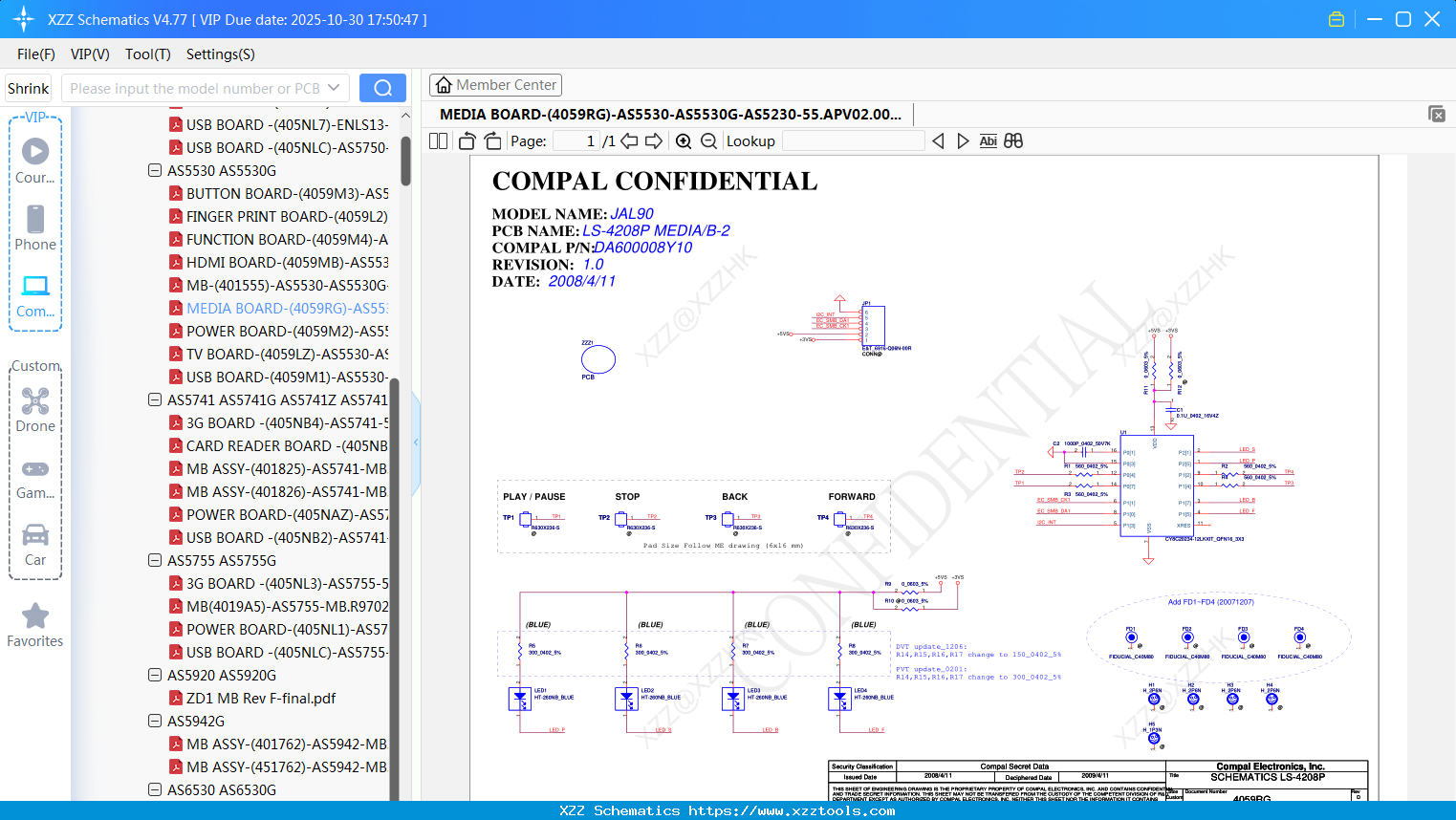Screen dimensions: 1456x820
Task: Open FINGER PRINT BOARD-(4059L2) file
Action: pos(279,216)
